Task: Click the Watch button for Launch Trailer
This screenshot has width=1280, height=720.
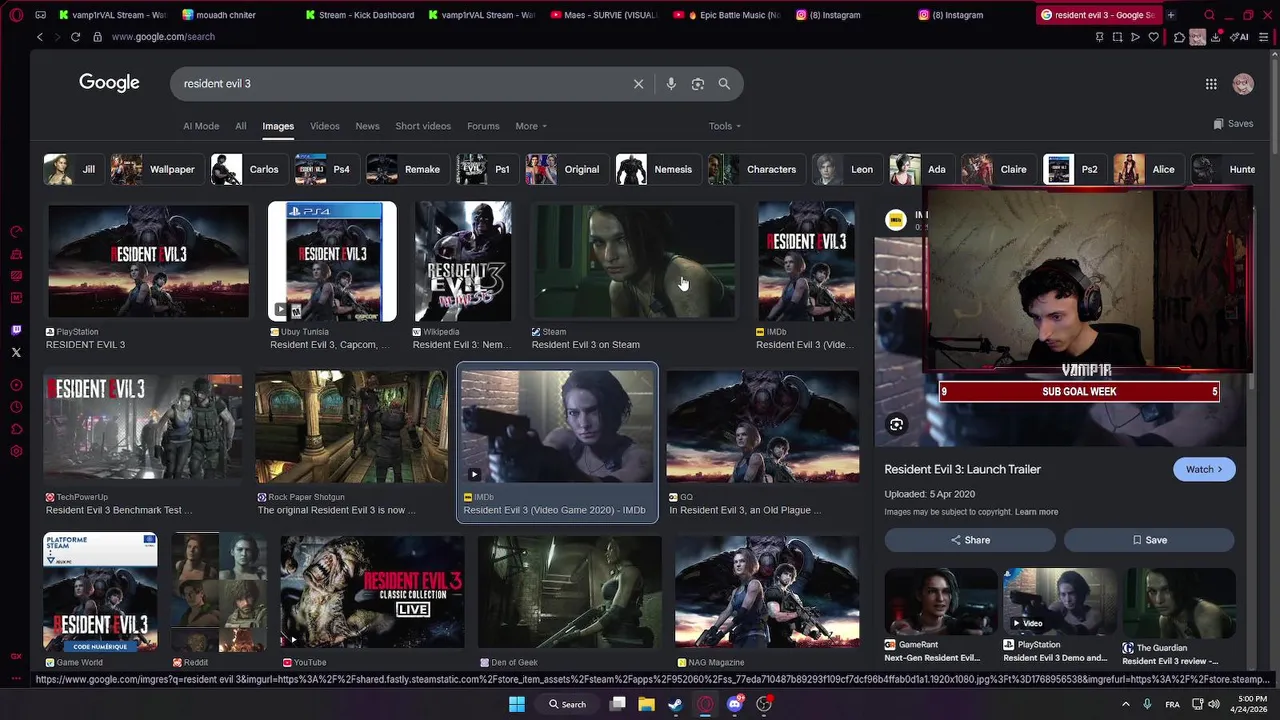Action: point(1204,469)
